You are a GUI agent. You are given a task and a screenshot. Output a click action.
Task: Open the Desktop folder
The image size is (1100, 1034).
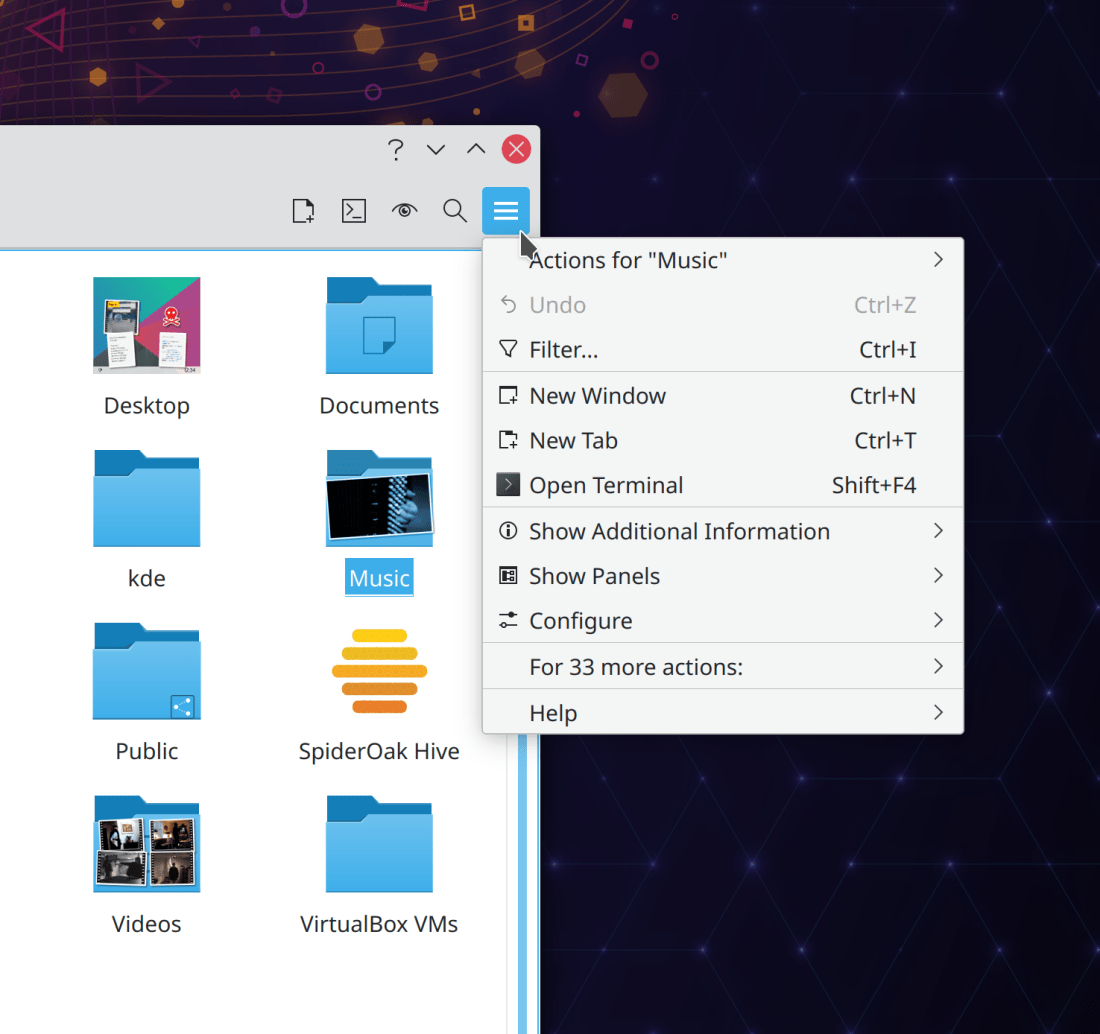(147, 326)
